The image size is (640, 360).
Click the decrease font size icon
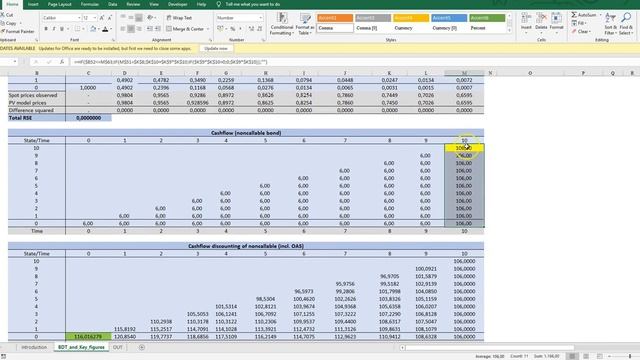[x=110, y=18]
